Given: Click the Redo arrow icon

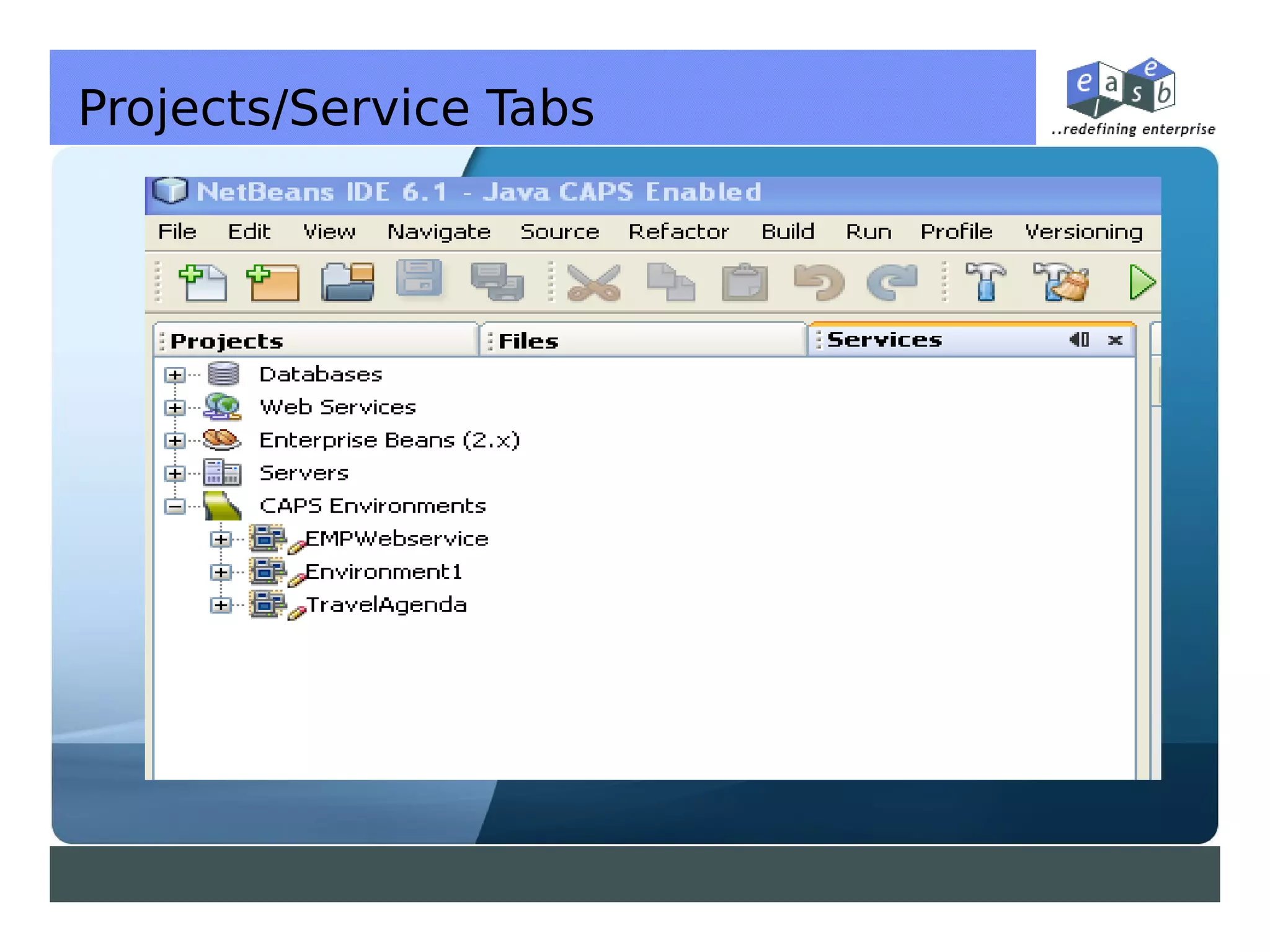Looking at the screenshot, I should coord(892,283).
